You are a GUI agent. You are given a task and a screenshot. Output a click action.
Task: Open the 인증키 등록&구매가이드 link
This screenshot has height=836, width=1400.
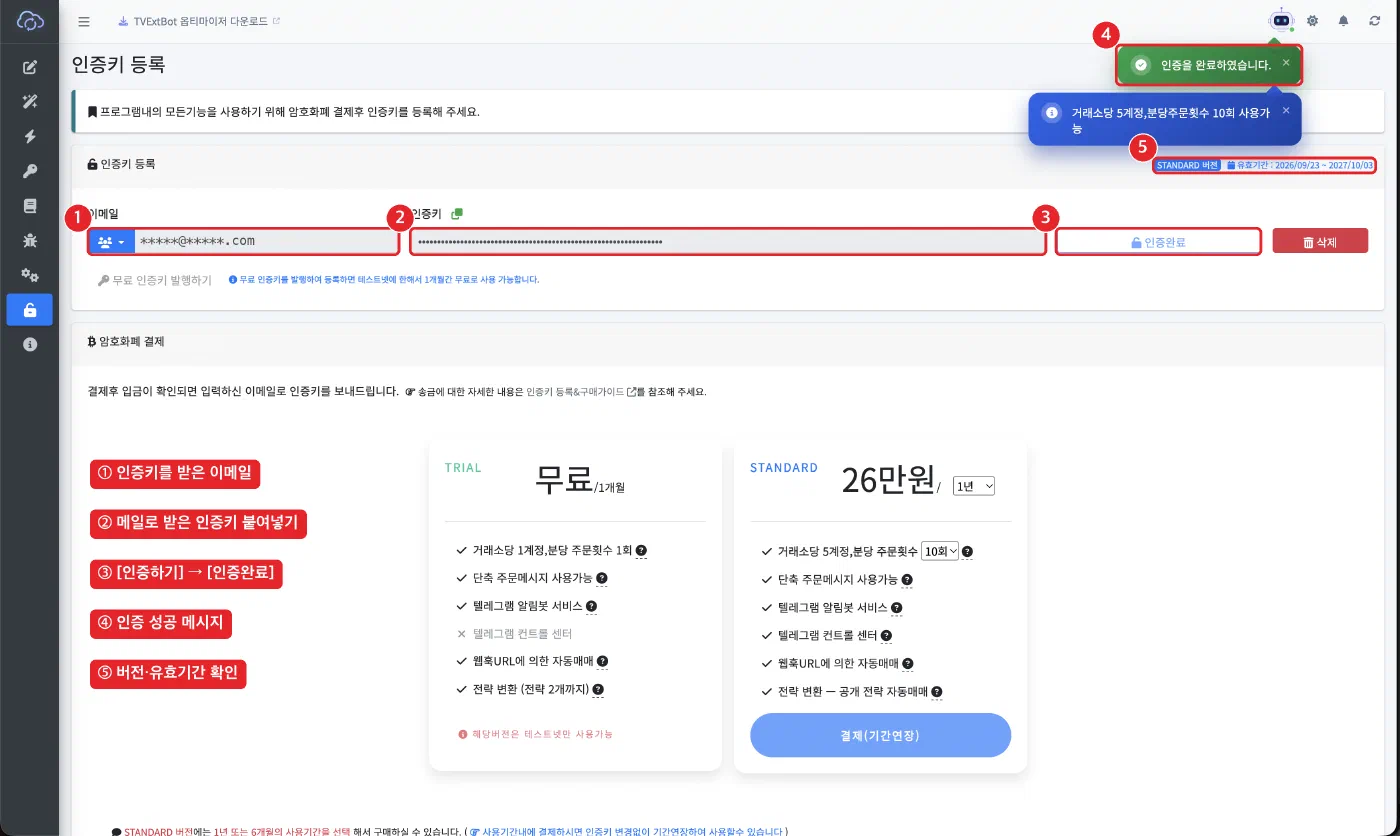pyautogui.click(x=581, y=392)
